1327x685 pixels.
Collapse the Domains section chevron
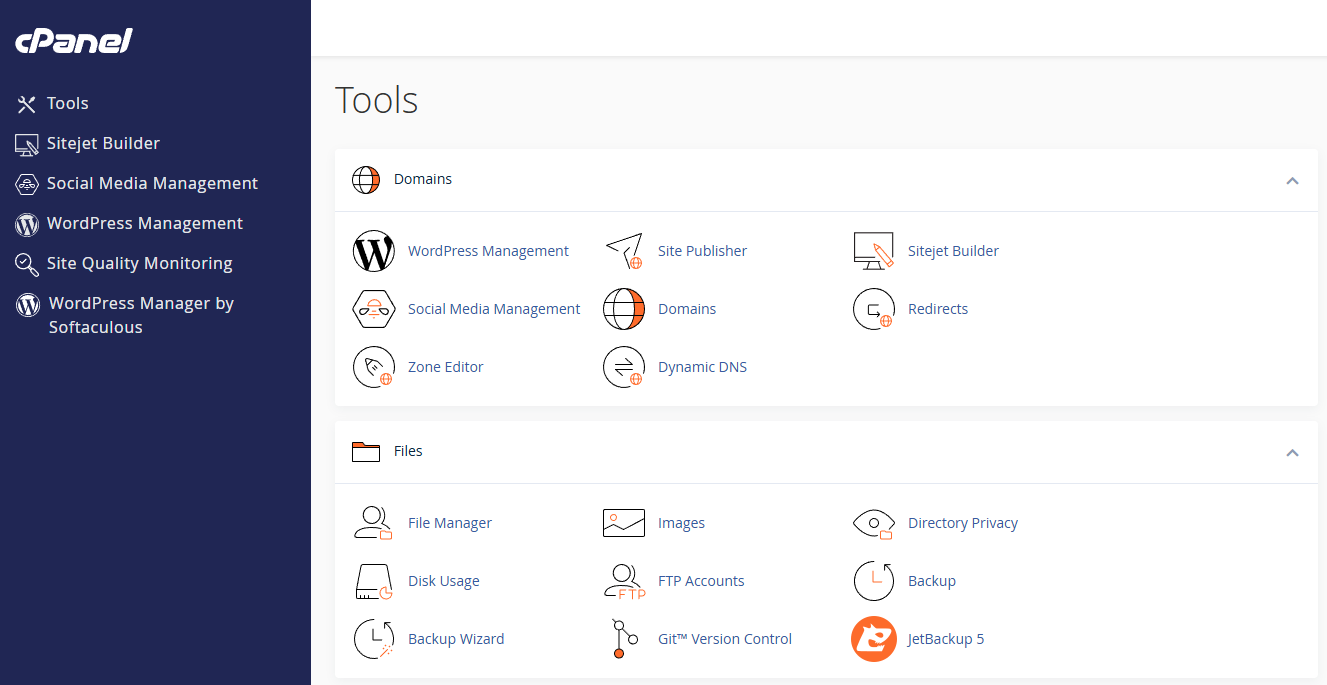1292,181
